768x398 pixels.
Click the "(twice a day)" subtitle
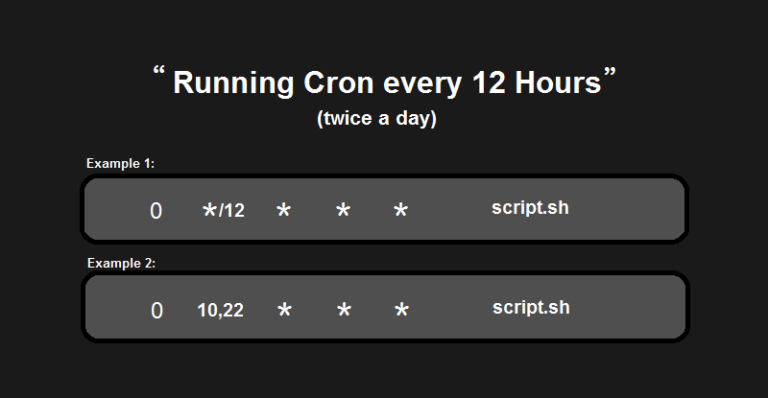click(377, 118)
